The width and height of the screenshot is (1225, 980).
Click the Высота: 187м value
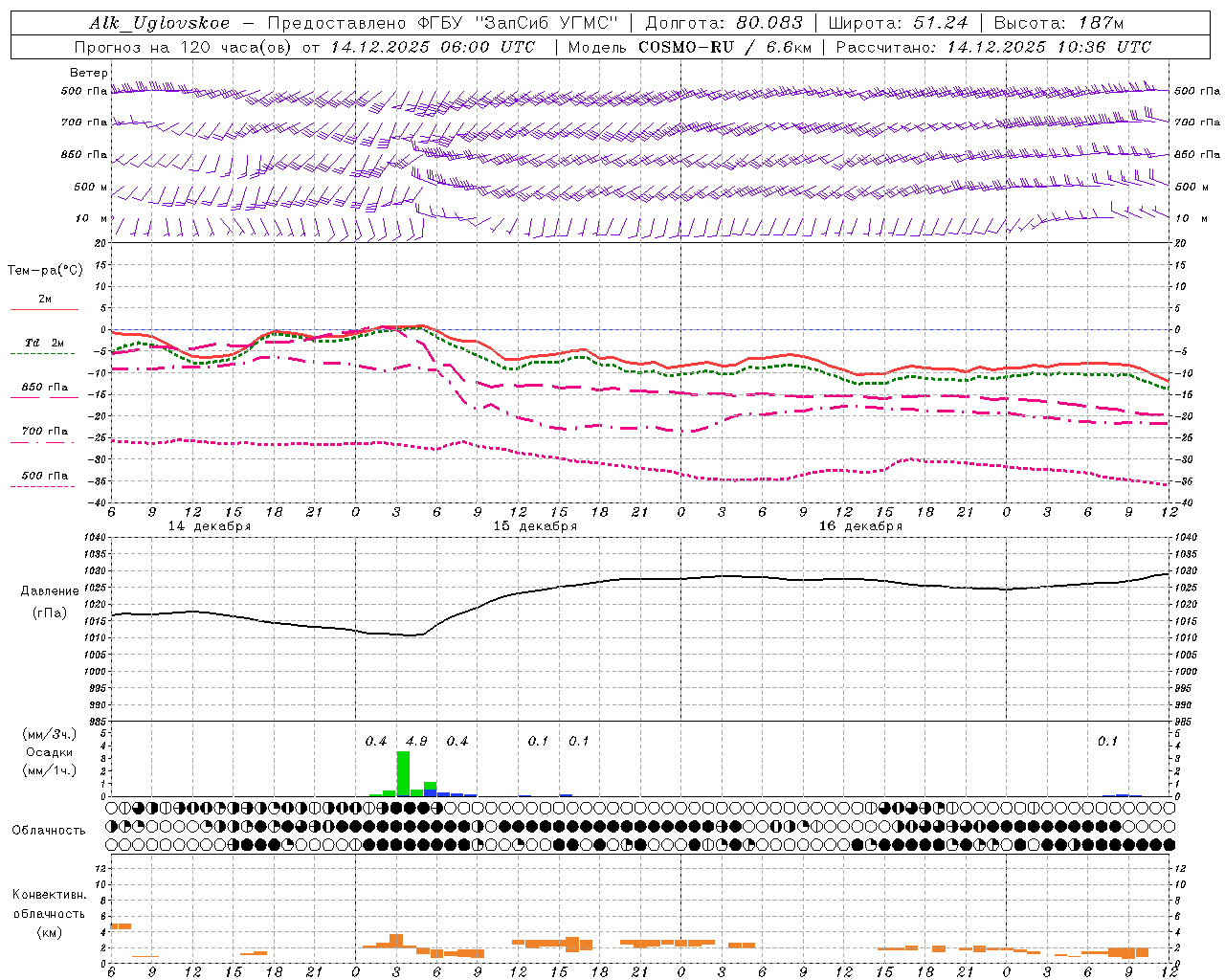[1058, 23]
